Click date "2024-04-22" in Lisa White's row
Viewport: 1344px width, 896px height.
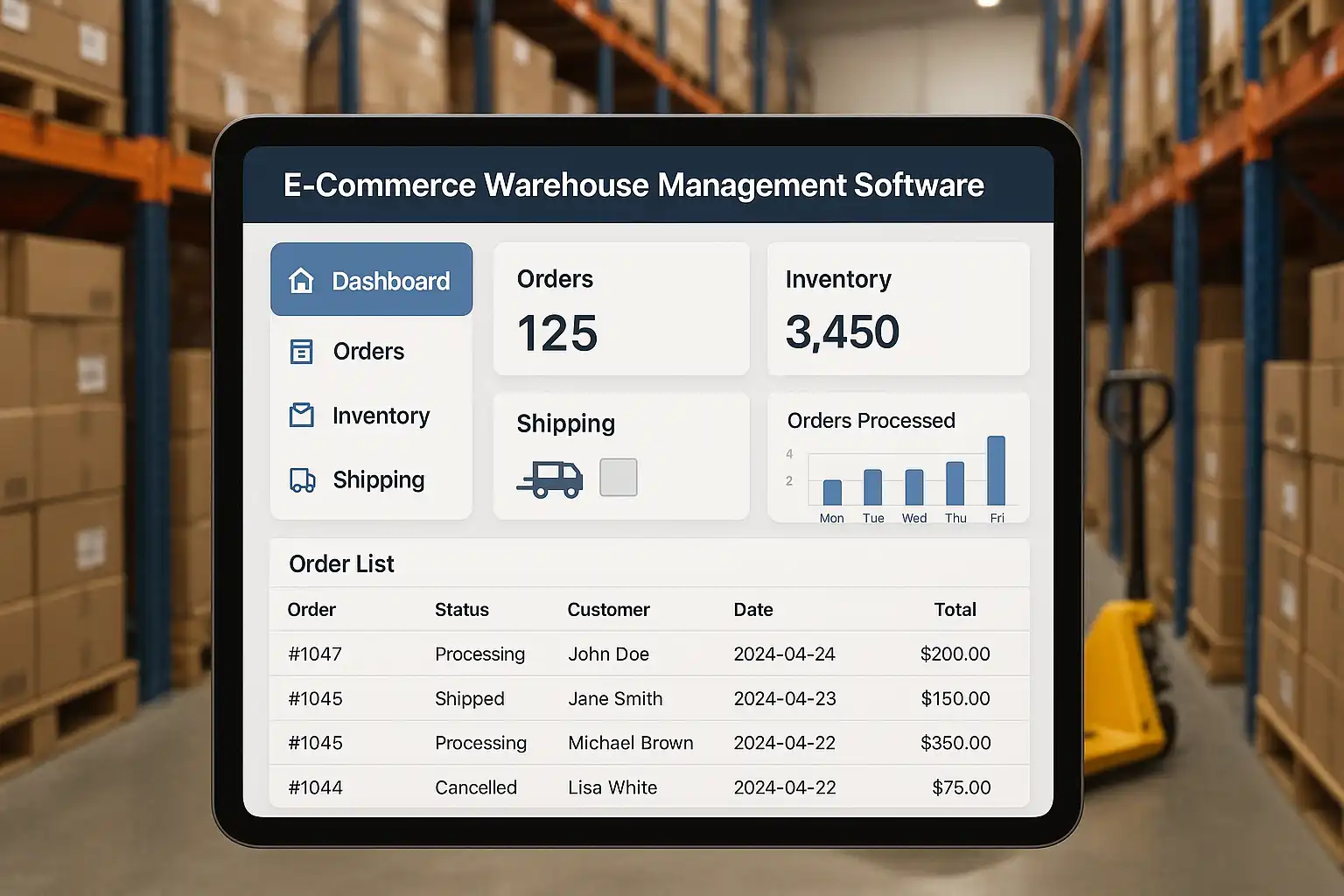click(x=785, y=788)
